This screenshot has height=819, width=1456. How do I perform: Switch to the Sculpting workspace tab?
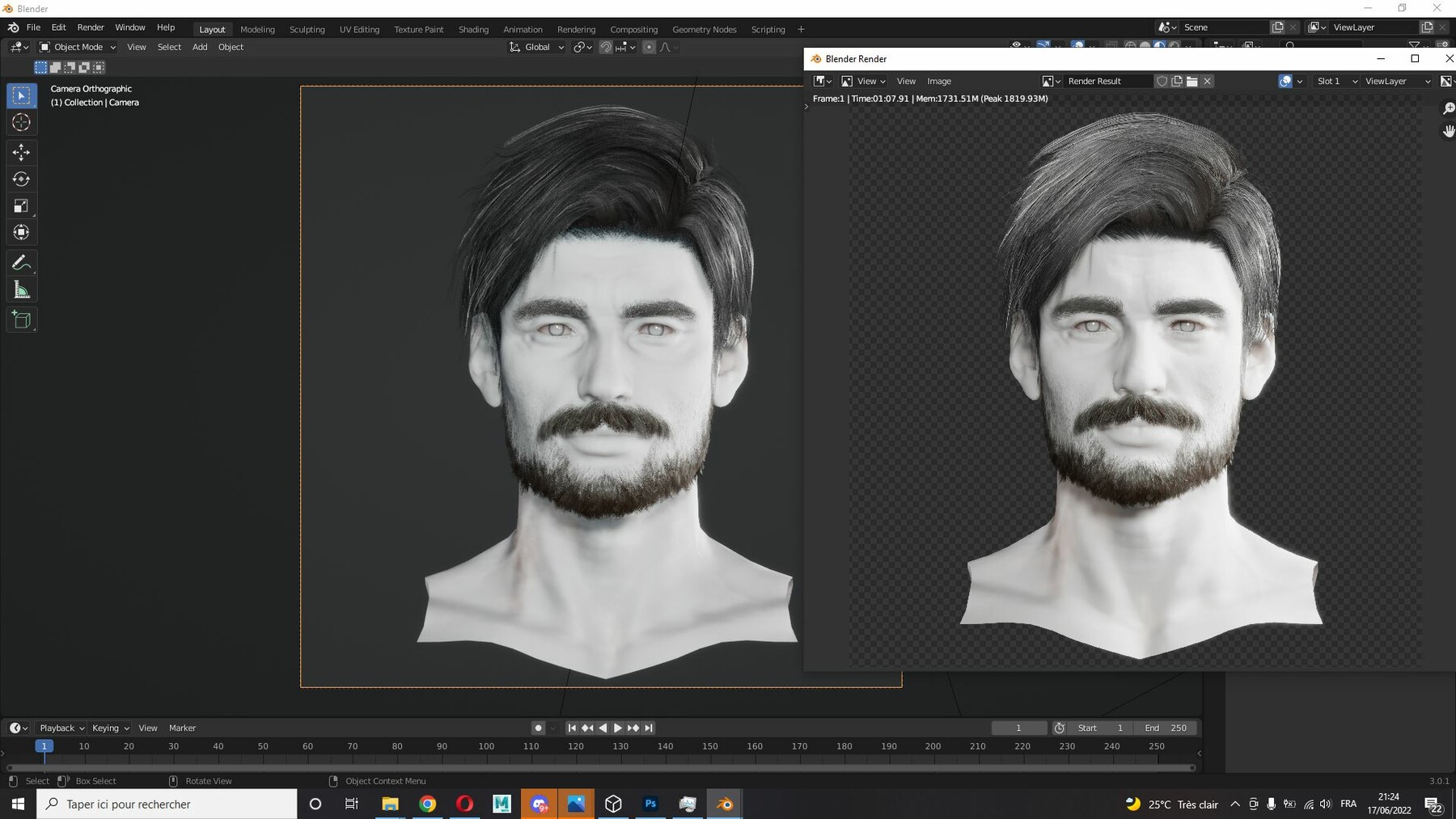click(x=307, y=29)
